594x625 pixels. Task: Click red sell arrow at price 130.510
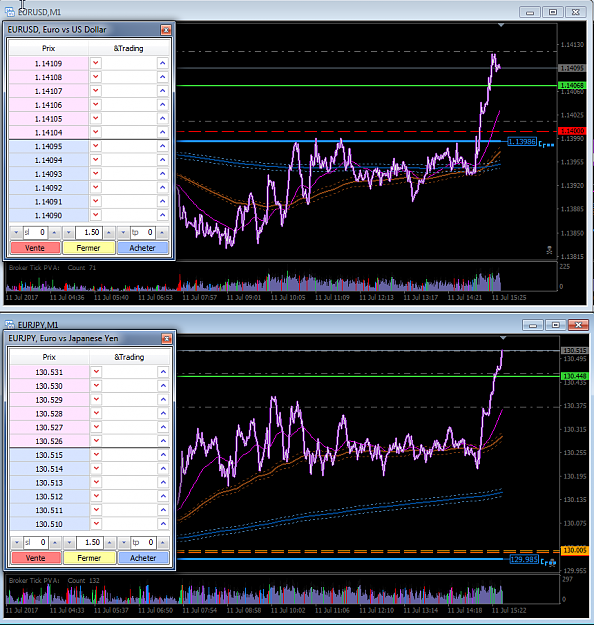(96, 524)
